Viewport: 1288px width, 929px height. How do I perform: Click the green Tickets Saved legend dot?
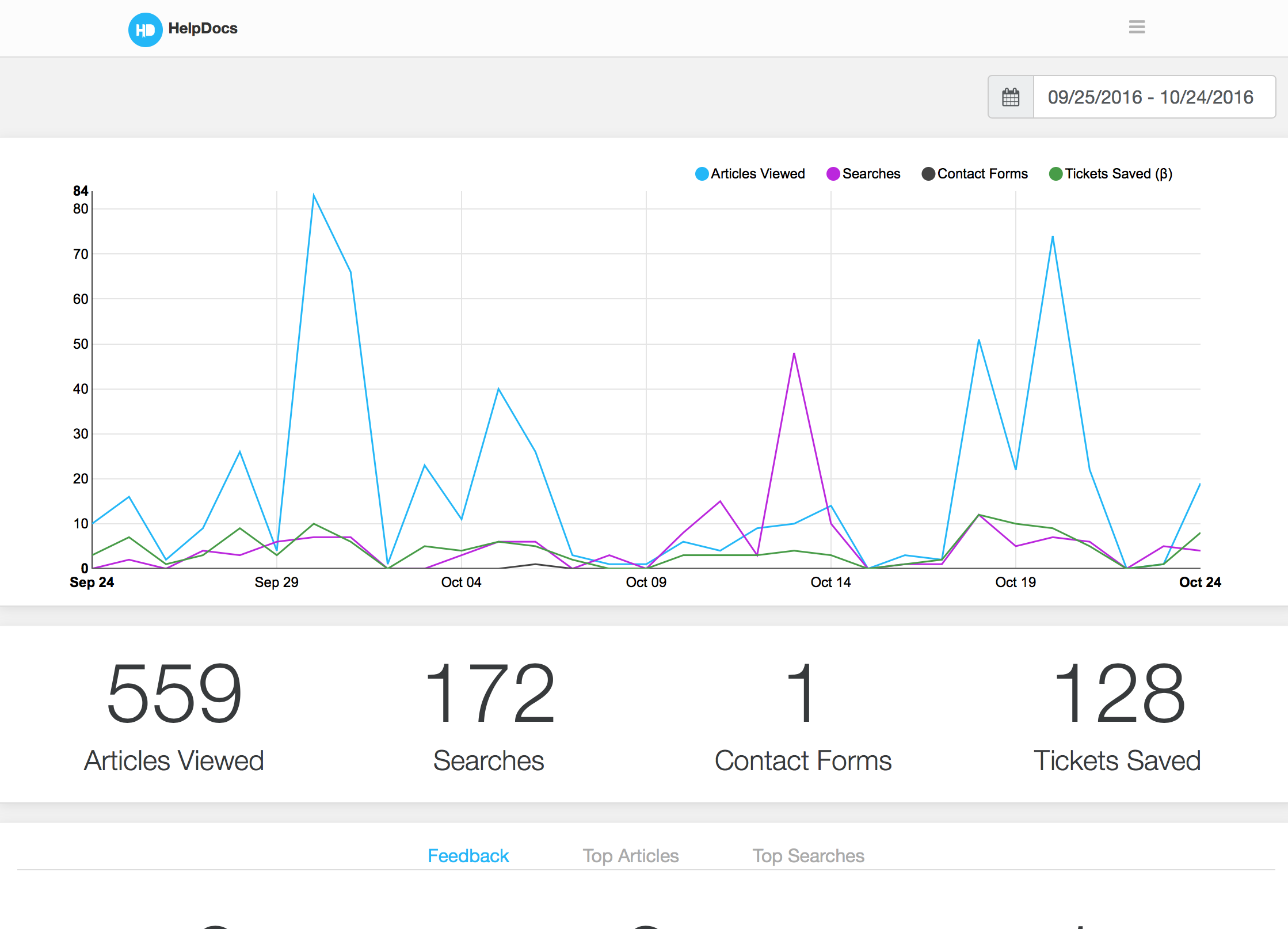click(x=1055, y=173)
